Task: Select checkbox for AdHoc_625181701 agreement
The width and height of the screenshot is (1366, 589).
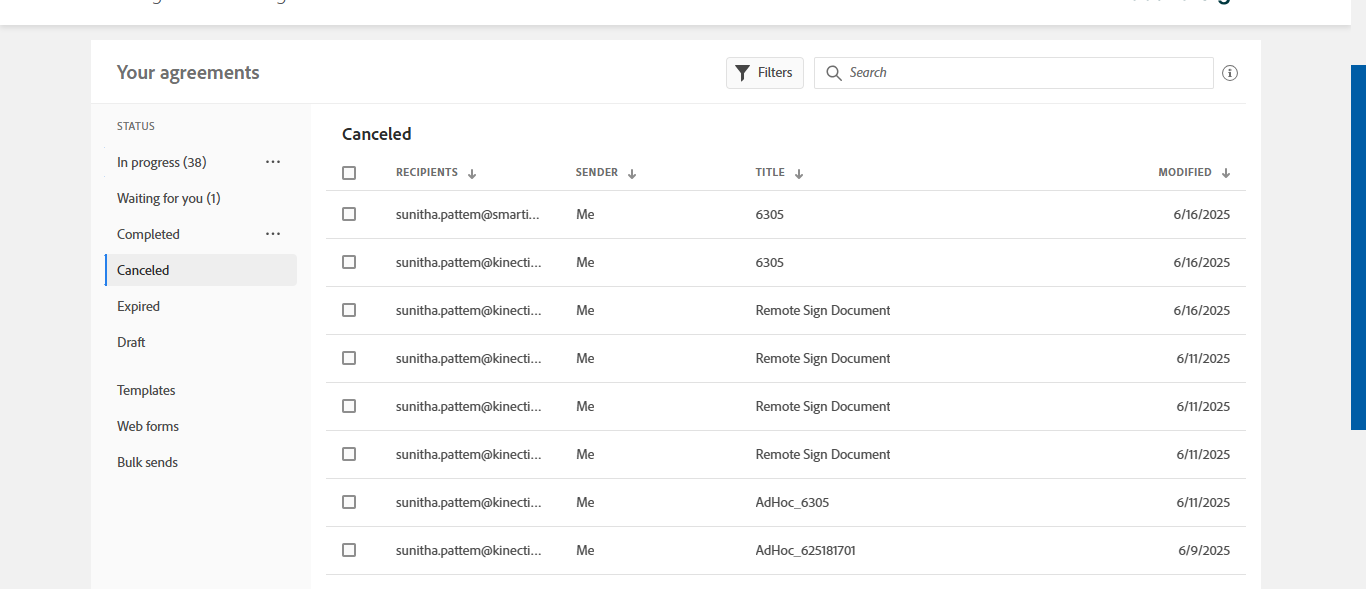Action: click(349, 550)
